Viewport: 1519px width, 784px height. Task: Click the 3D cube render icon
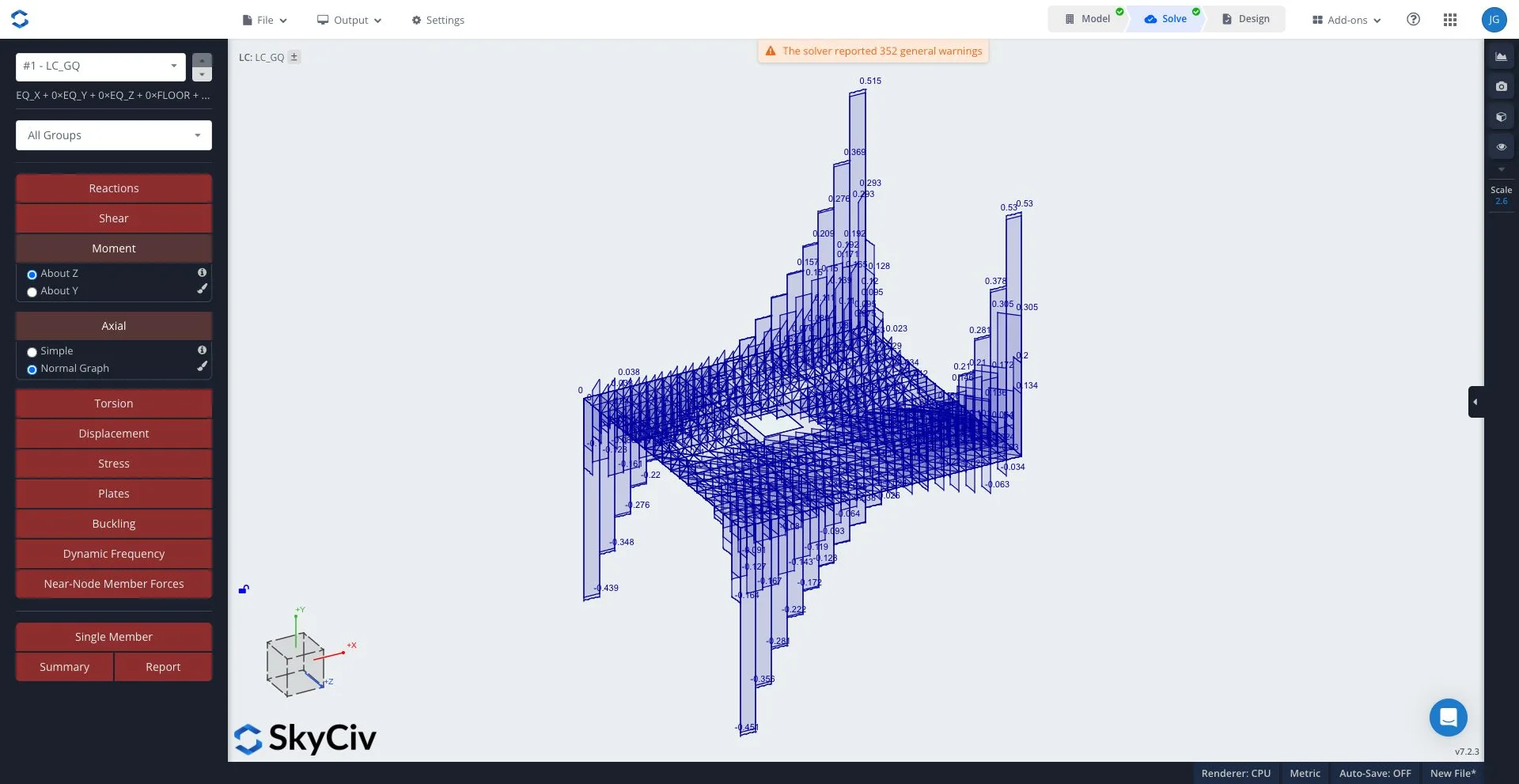(1501, 117)
